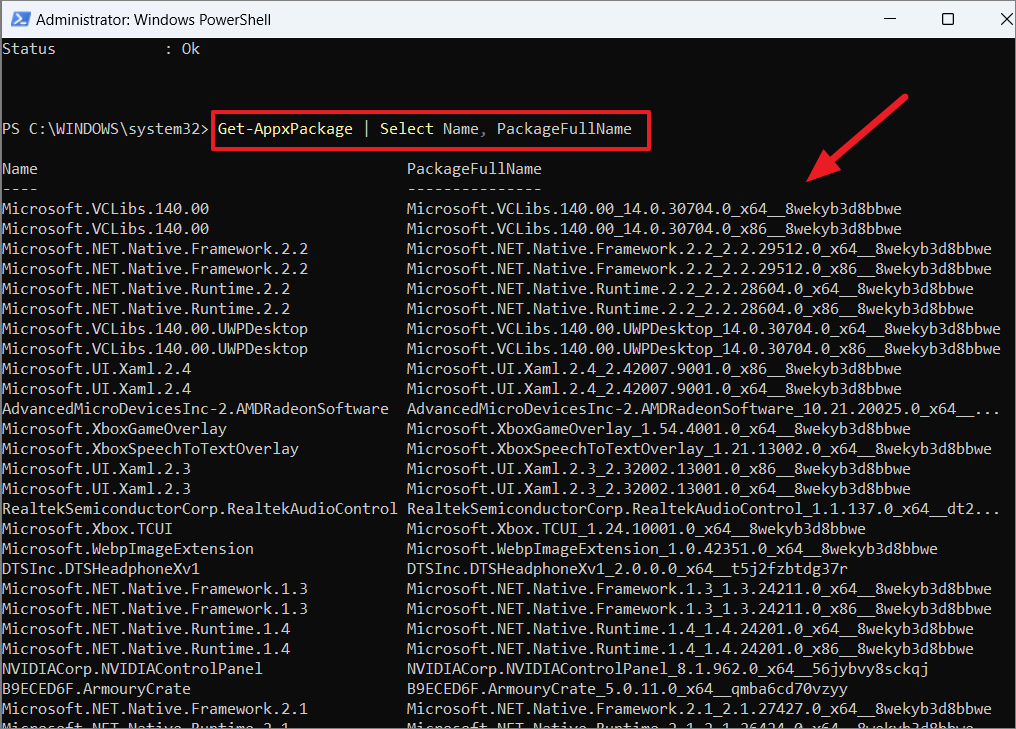1016x729 pixels.
Task: Click NET.Native.Runtime.1.4 x64 full package name
Action: click(x=690, y=629)
